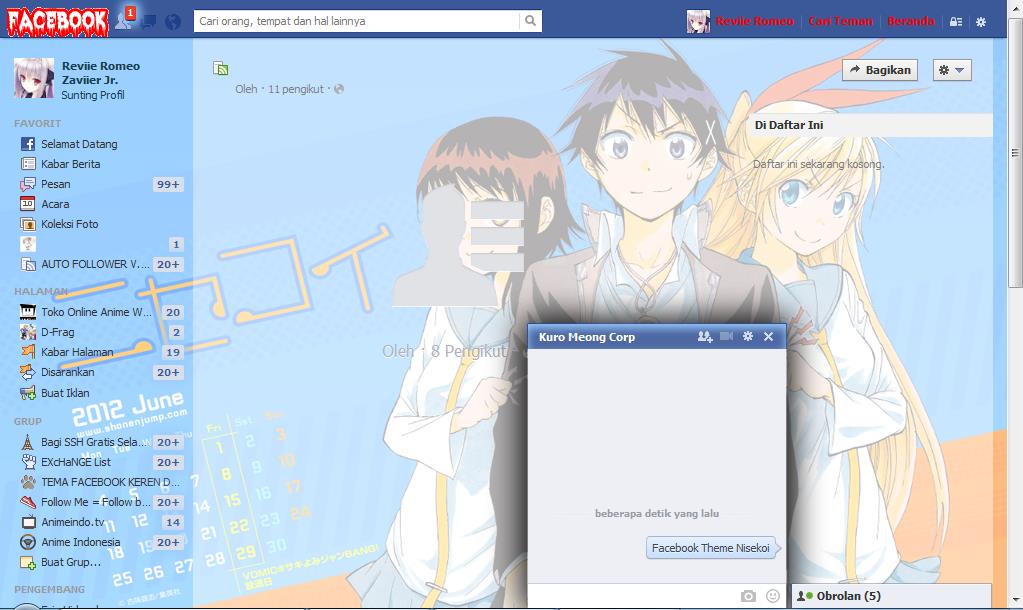Open account settings gear in top bar
Viewport: 1023px width, 610px height.
pyautogui.click(x=981, y=22)
